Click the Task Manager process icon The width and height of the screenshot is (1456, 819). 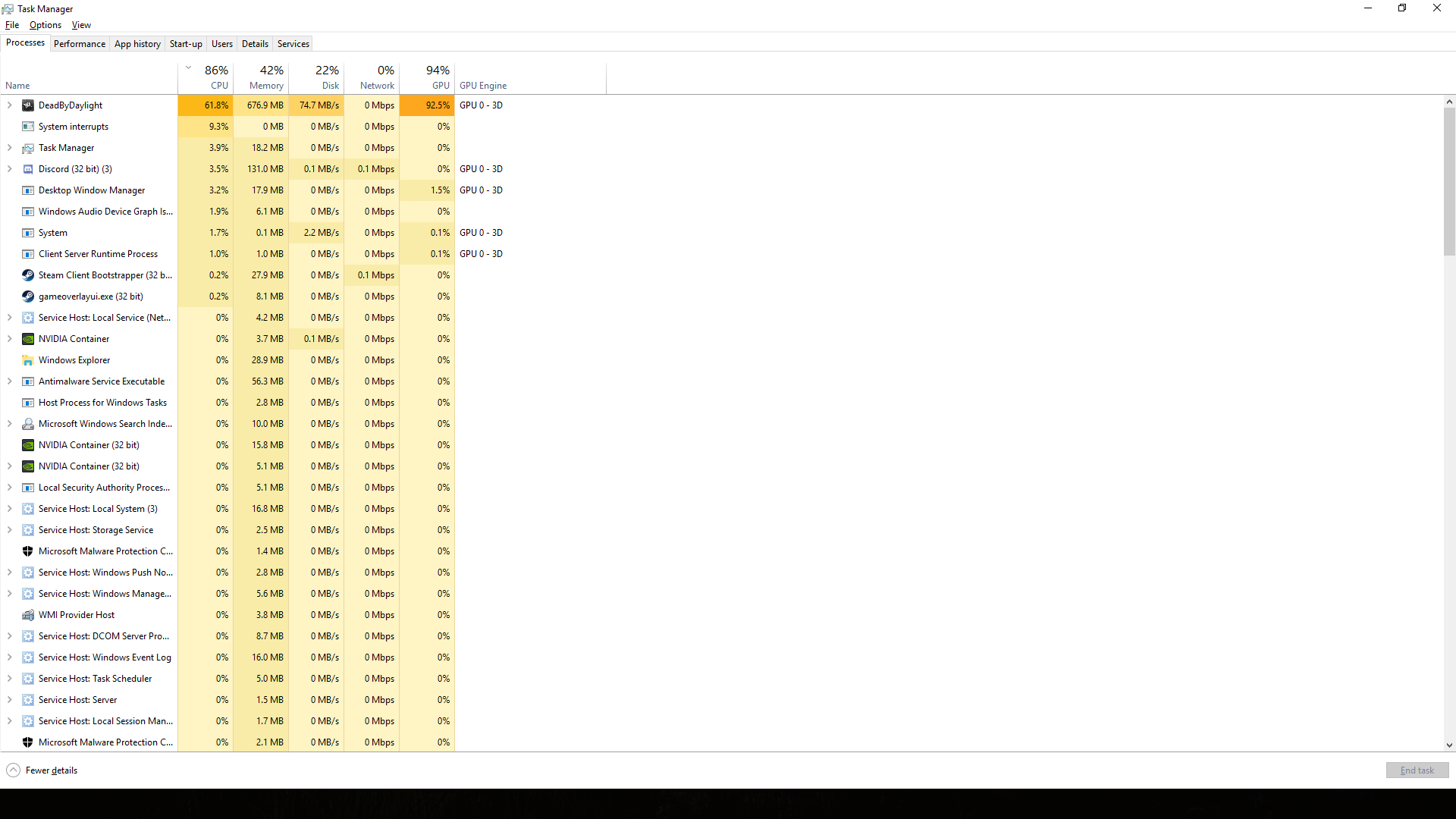28,147
